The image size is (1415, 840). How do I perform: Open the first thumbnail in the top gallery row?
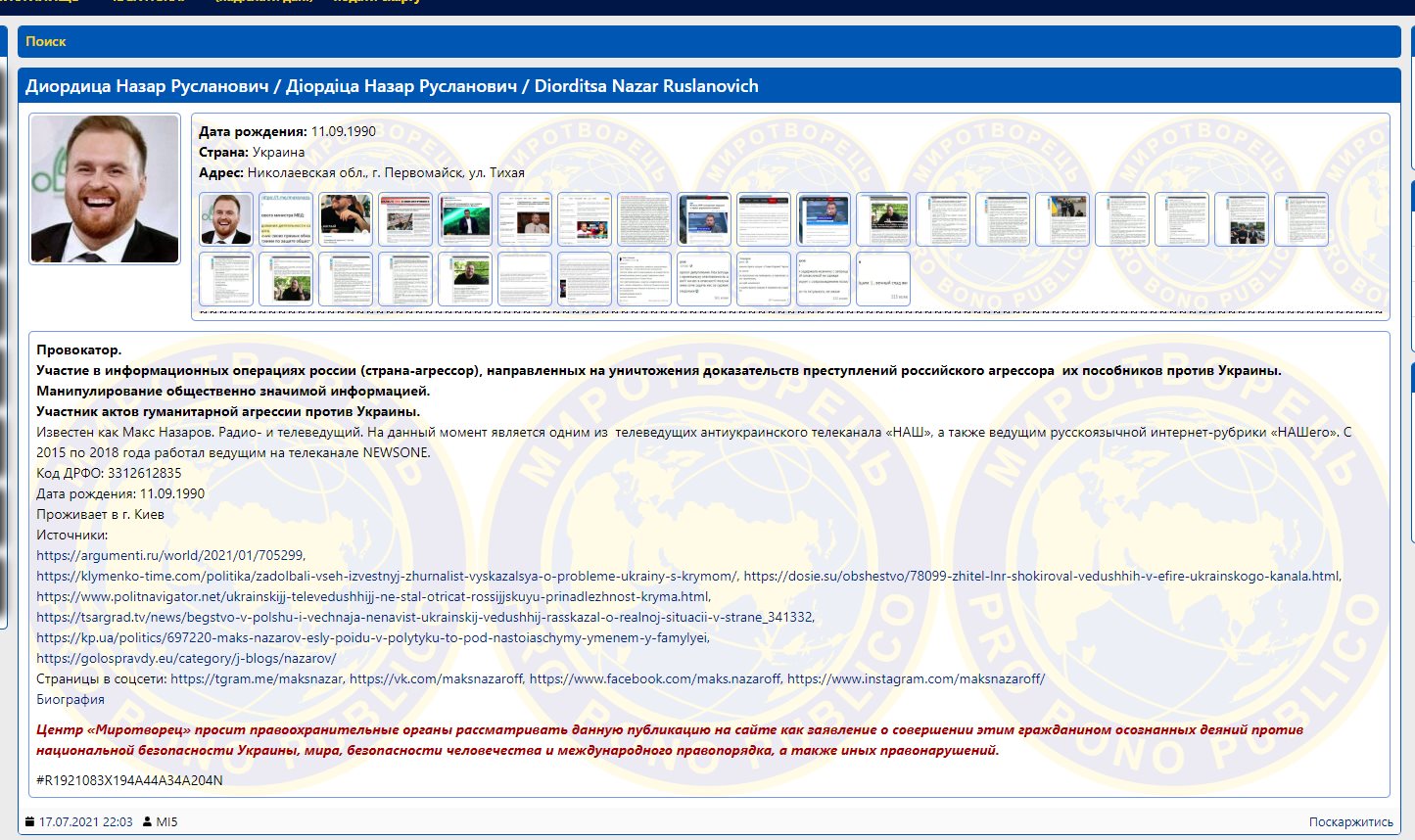[x=226, y=219]
